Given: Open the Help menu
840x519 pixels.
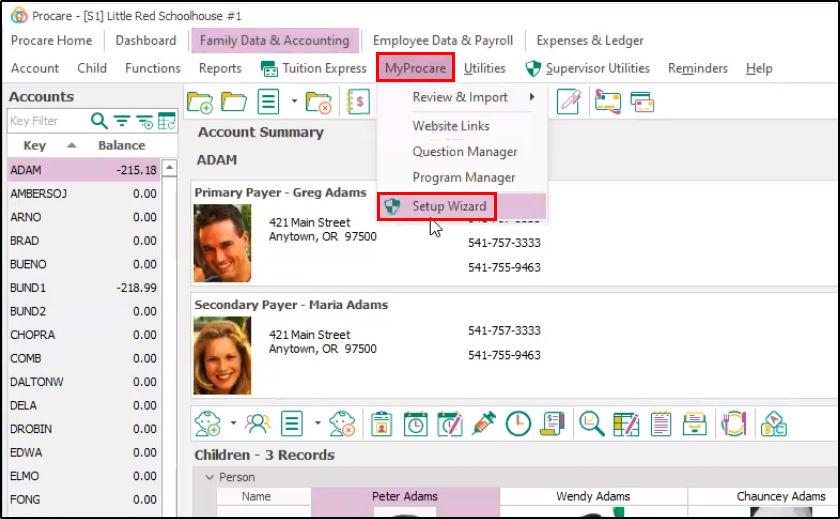Looking at the screenshot, I should click(x=759, y=69).
